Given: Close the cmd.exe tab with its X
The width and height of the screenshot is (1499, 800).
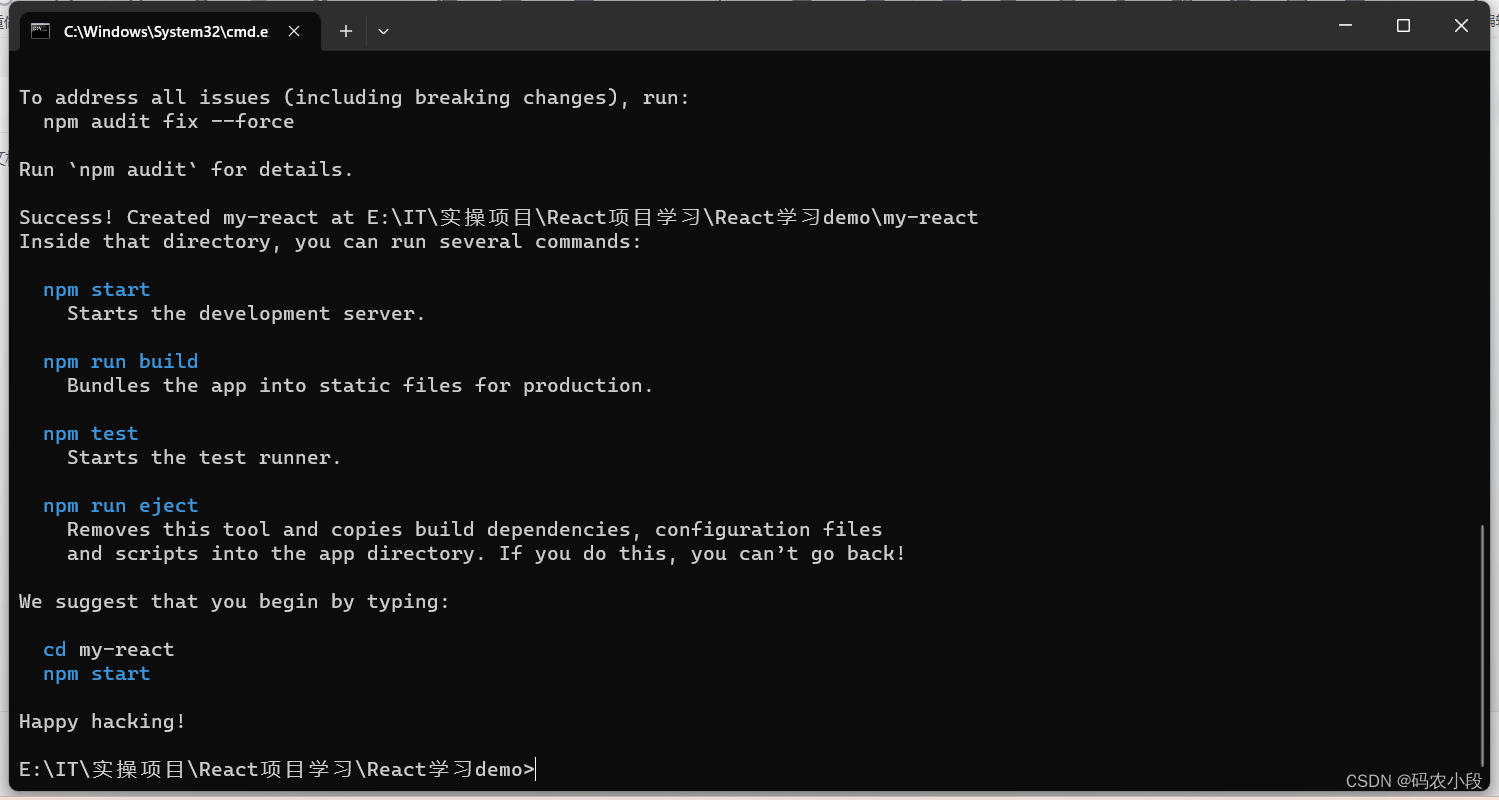Looking at the screenshot, I should pyautogui.click(x=293, y=31).
